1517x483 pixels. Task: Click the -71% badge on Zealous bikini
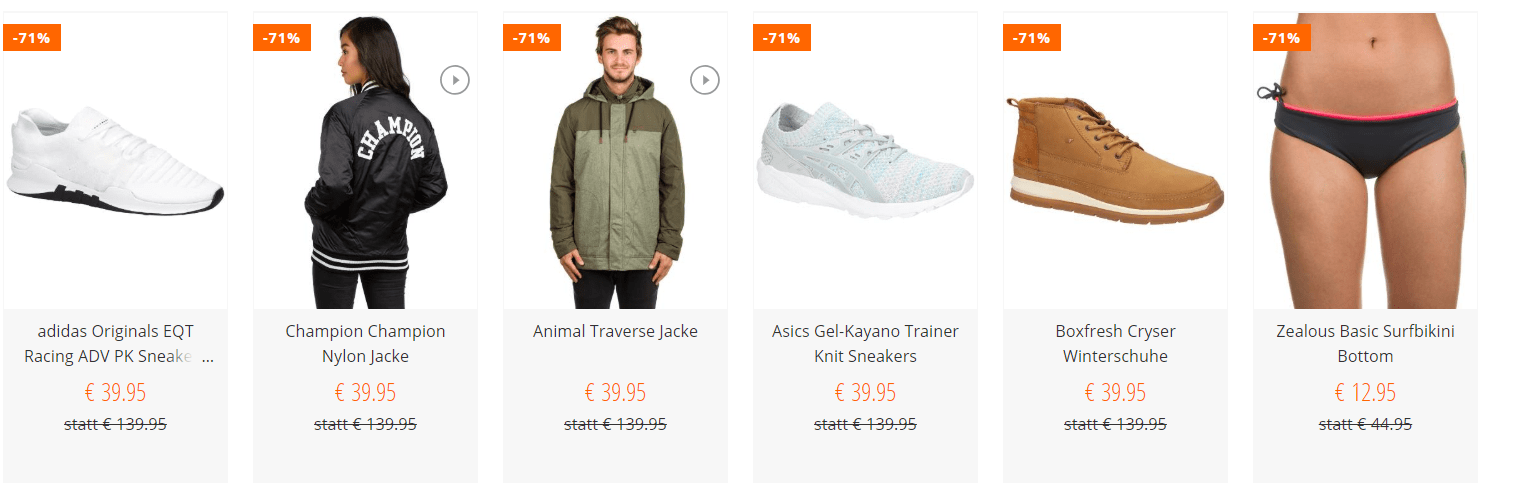point(1281,38)
